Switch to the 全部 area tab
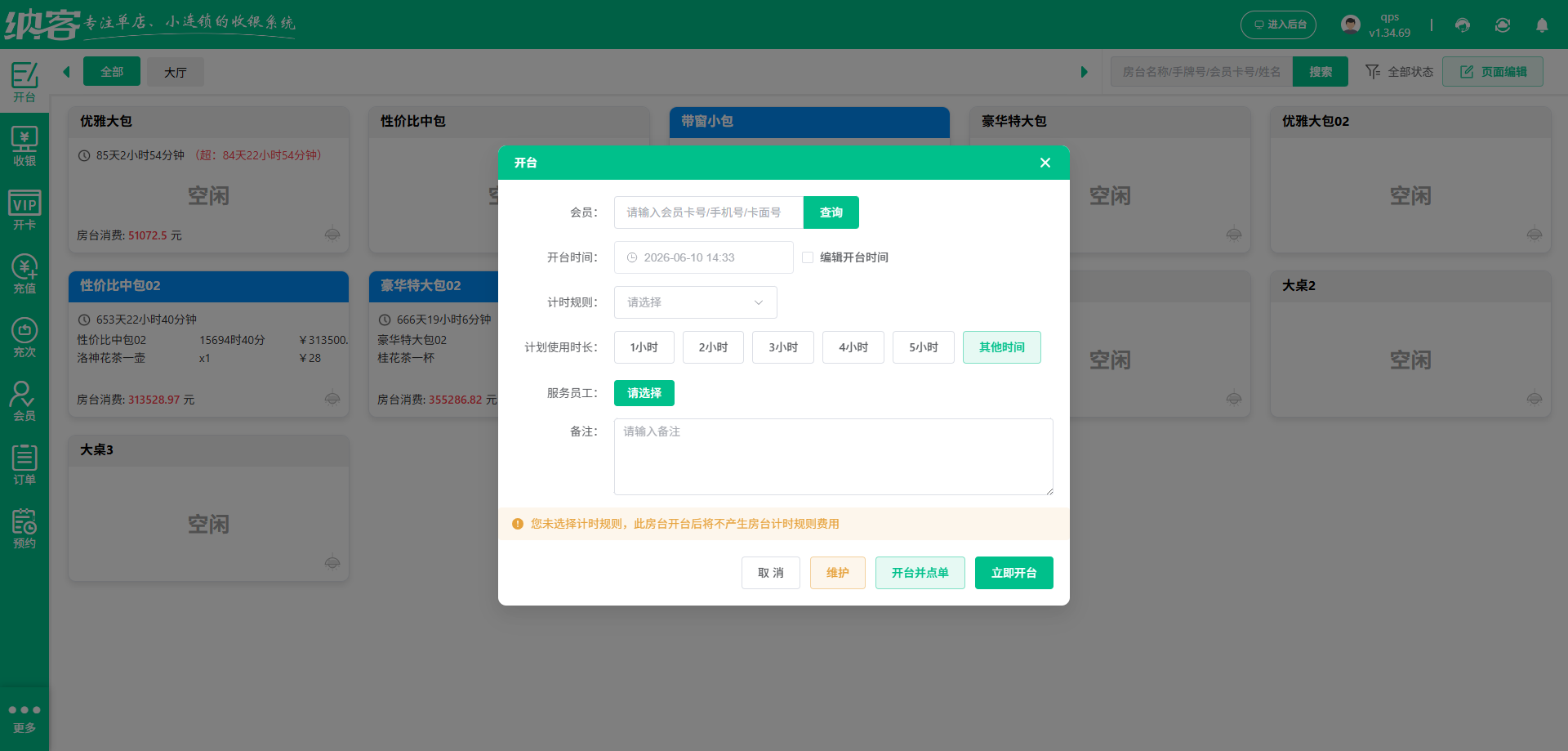 tap(112, 72)
